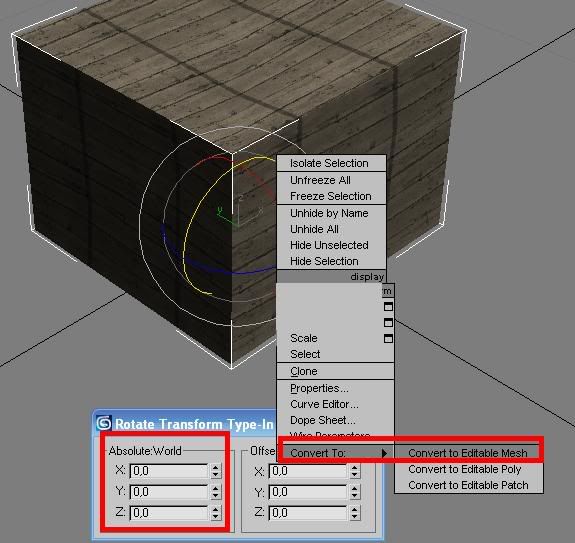Choose Clone from the context menu
Screen dimensions: 575x543
tap(304, 371)
